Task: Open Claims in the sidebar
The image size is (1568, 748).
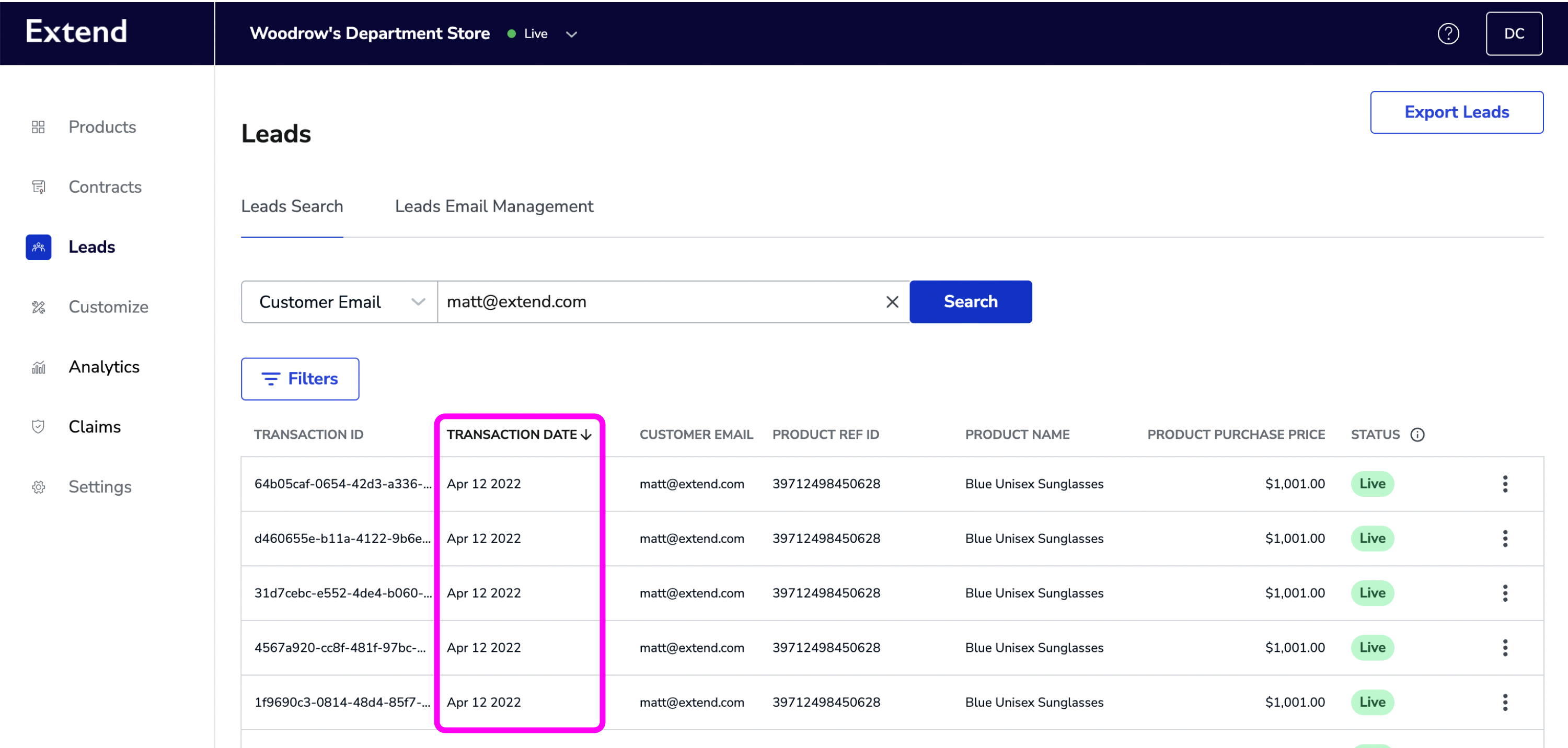Action: (95, 426)
